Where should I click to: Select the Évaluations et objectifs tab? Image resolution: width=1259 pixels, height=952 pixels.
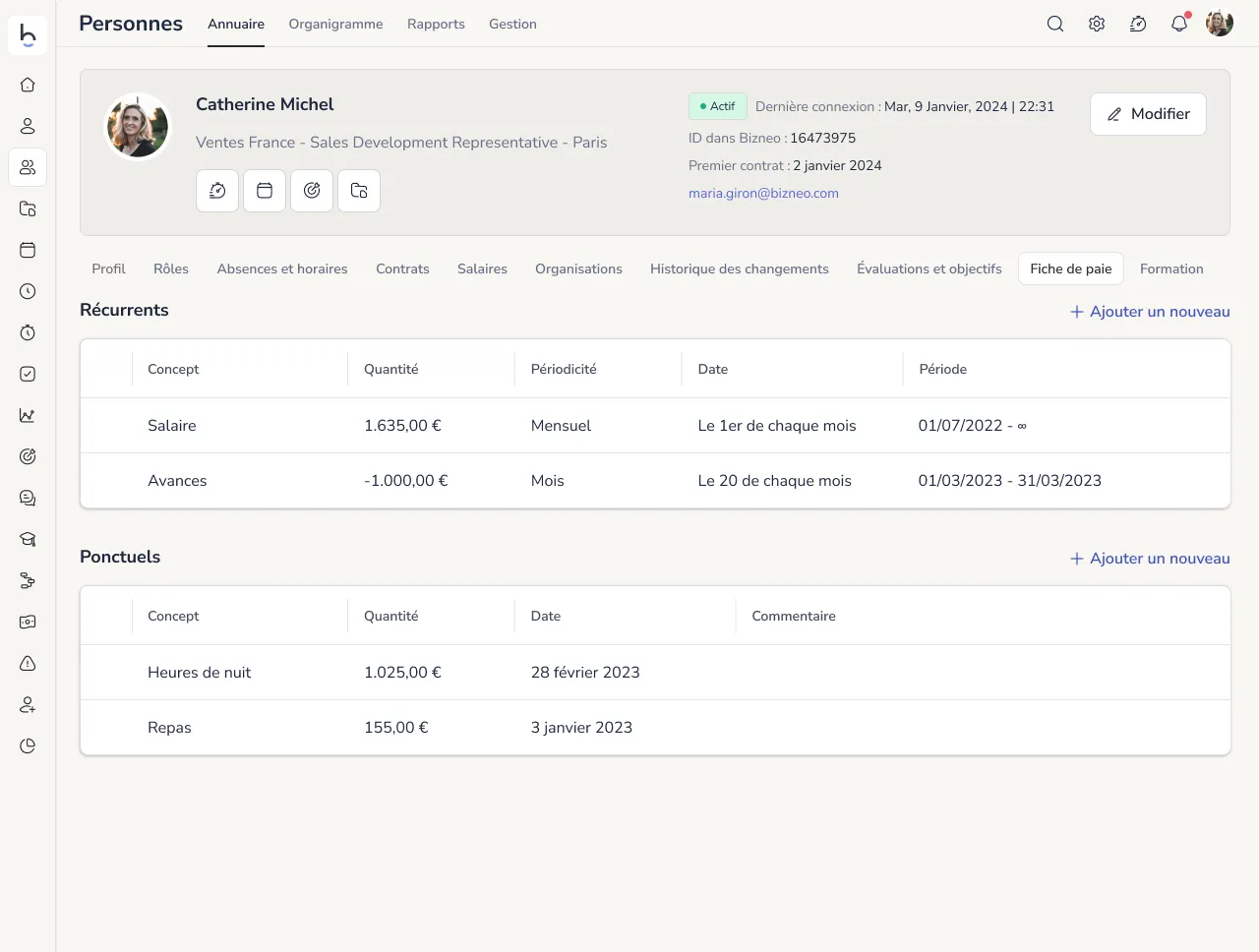coord(929,268)
